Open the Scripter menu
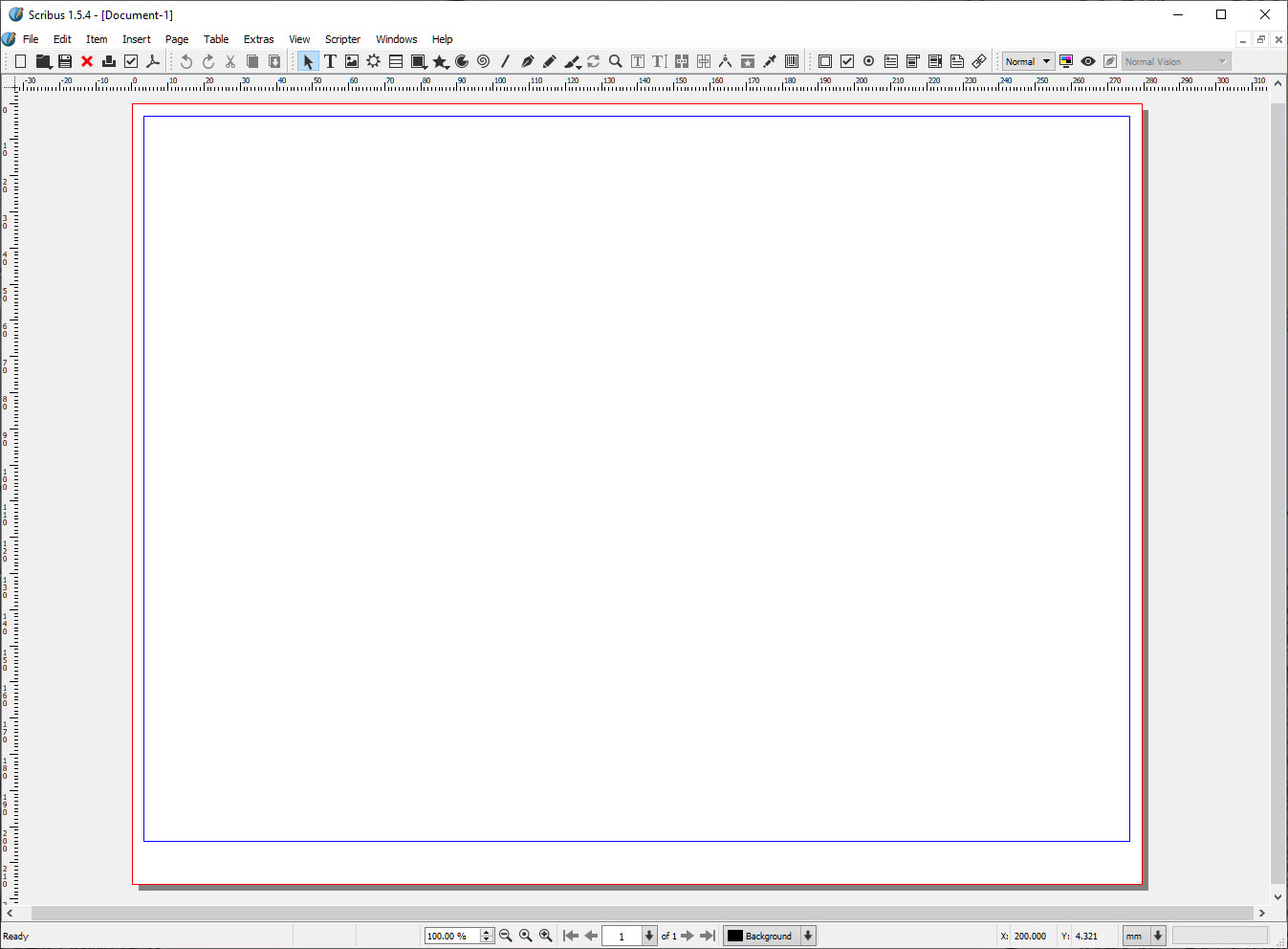Screen dimensions: 1288x949 click(x=342, y=39)
